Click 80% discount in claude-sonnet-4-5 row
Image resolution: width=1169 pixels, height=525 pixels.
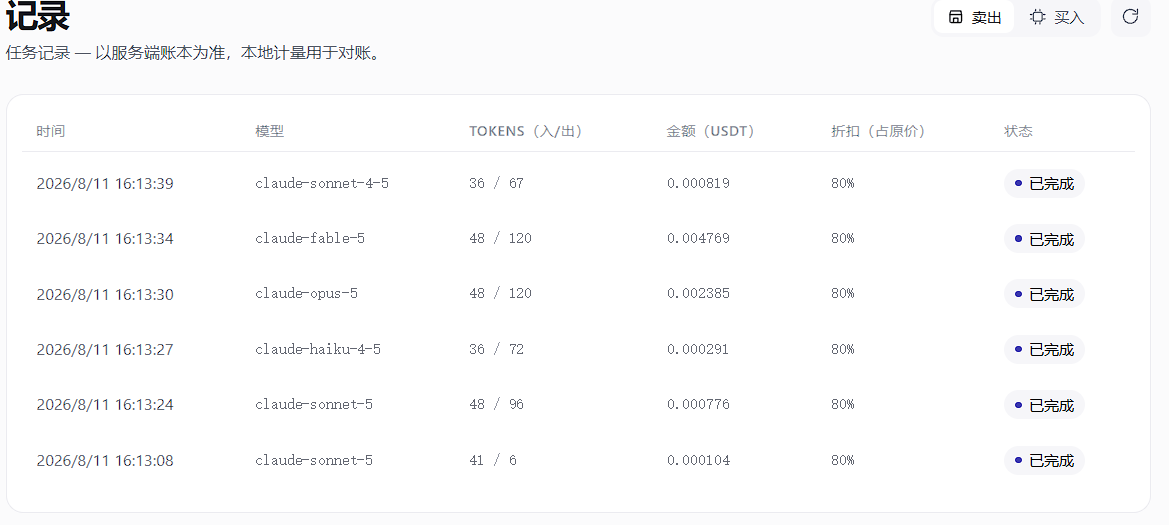(x=843, y=183)
